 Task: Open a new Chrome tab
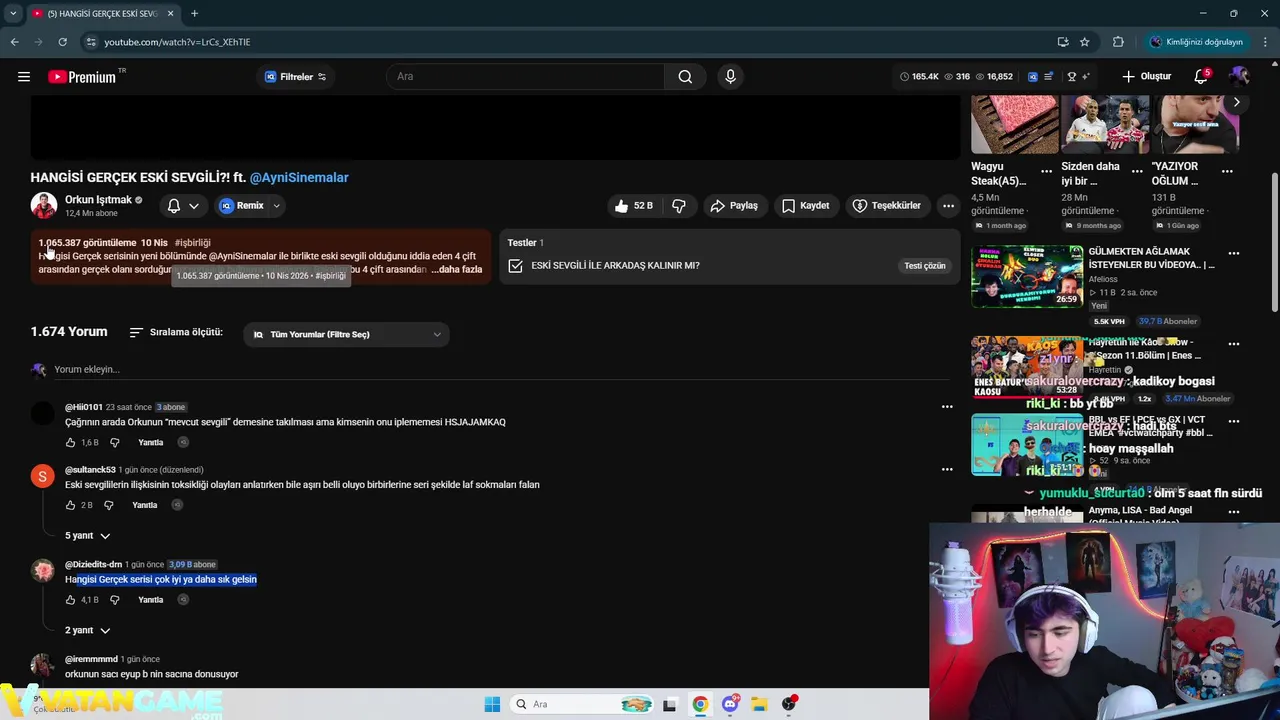(x=194, y=13)
